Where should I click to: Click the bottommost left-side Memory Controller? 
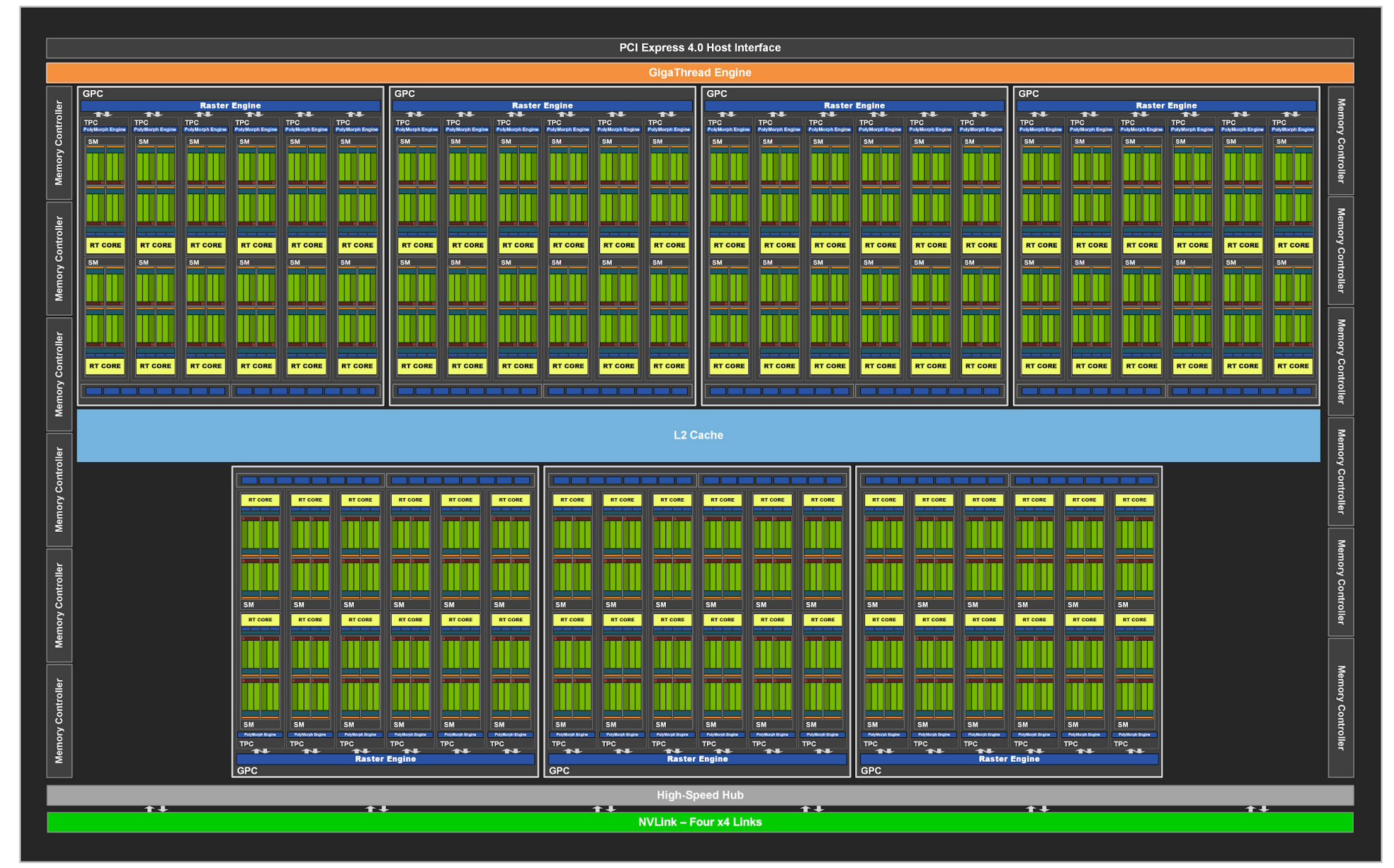point(59,721)
